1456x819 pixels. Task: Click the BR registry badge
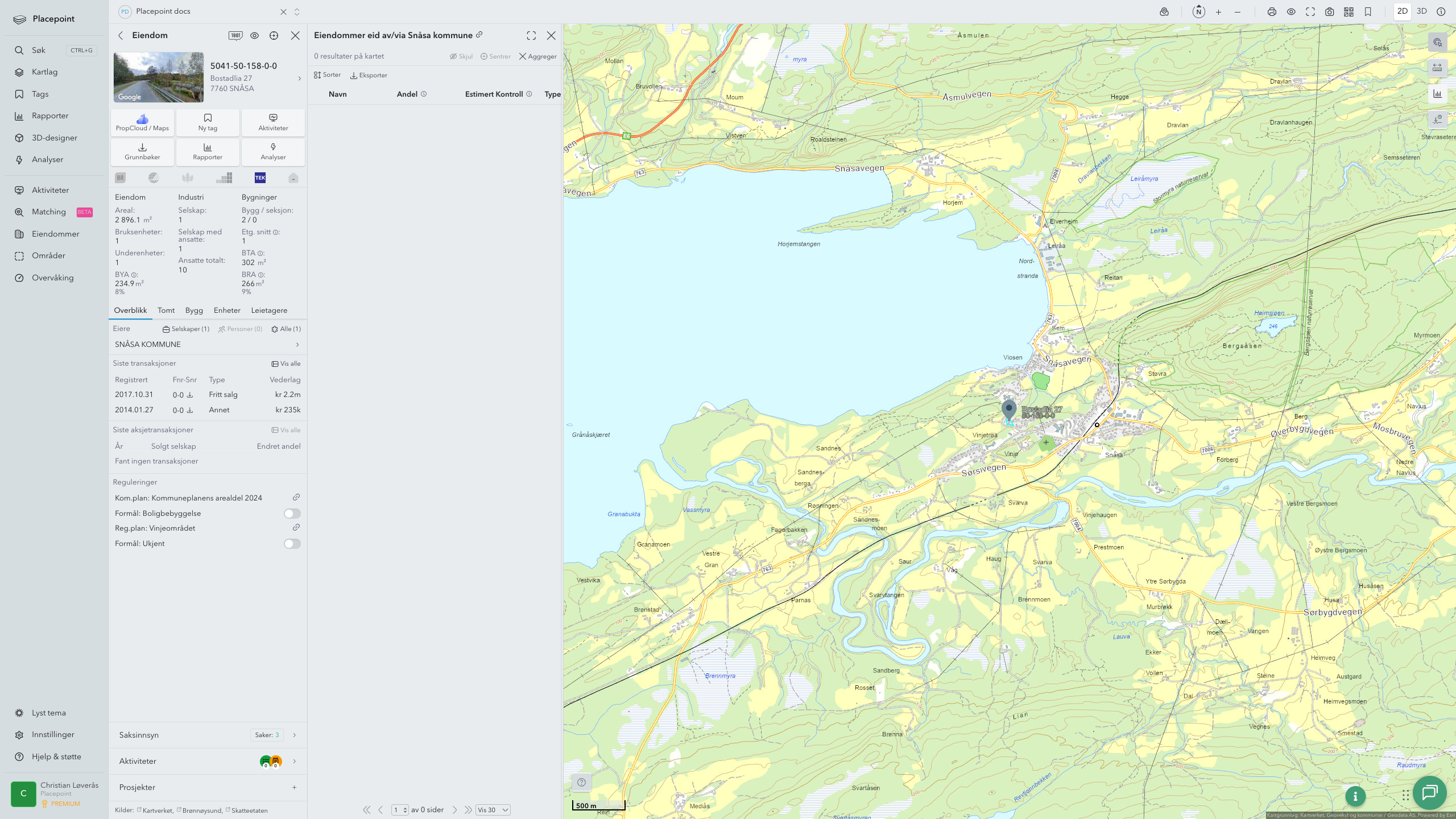[x=120, y=178]
